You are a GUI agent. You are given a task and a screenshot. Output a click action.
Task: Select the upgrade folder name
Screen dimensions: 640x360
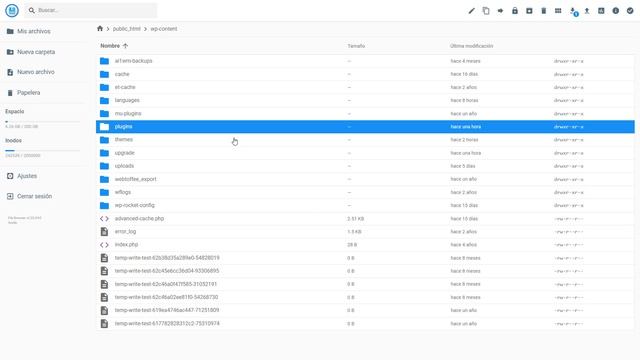tap(124, 153)
